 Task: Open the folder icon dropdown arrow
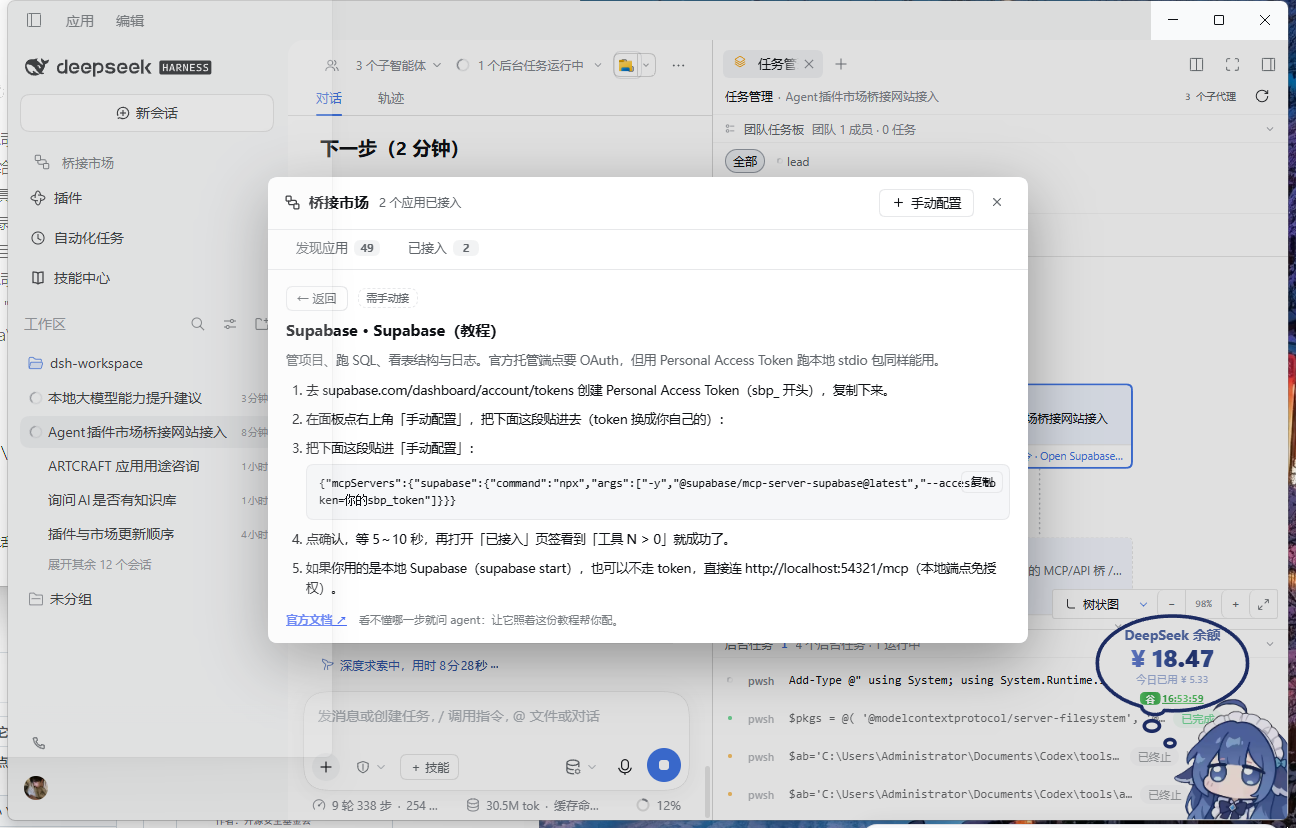[647, 65]
